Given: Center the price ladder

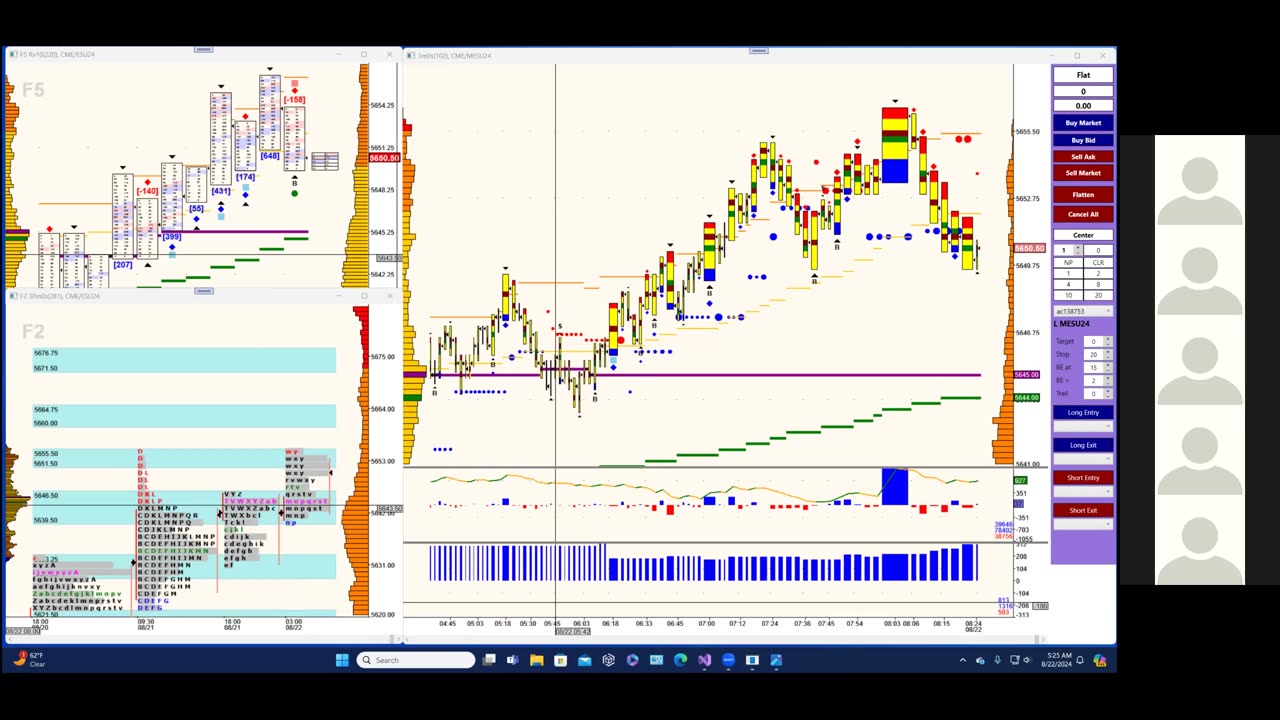Looking at the screenshot, I should click(x=1083, y=235).
